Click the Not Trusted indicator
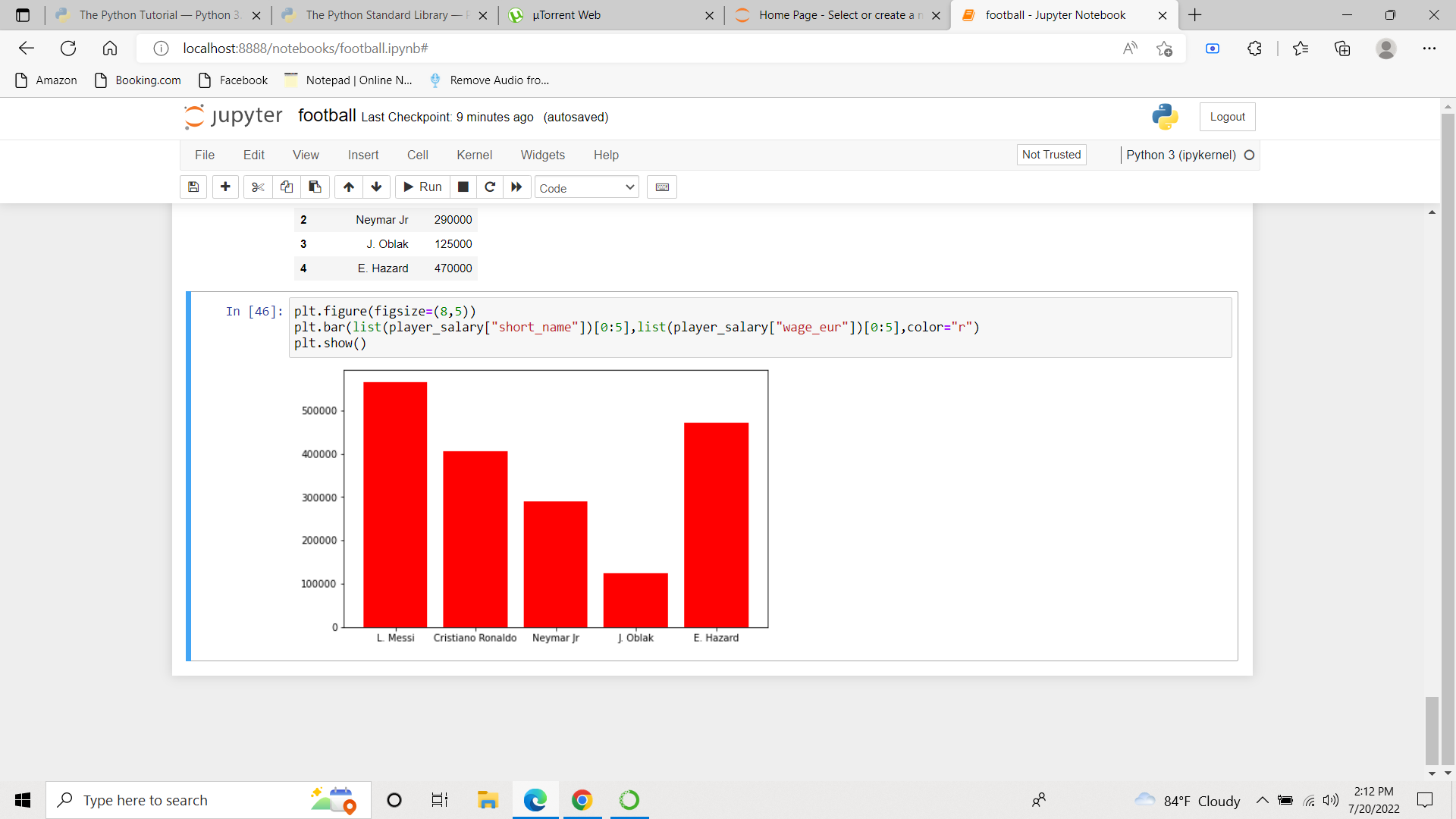This screenshot has width=1456, height=819. click(x=1051, y=155)
